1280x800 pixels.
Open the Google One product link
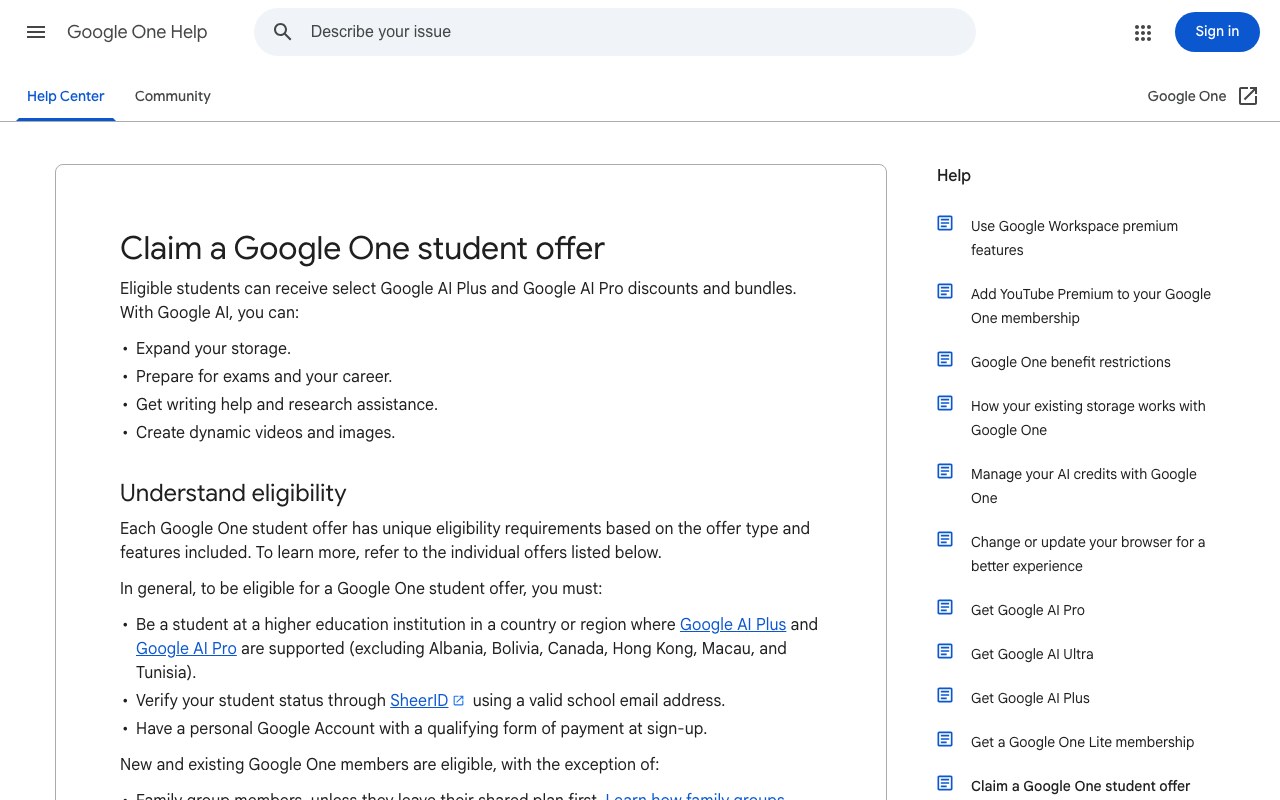click(1187, 96)
